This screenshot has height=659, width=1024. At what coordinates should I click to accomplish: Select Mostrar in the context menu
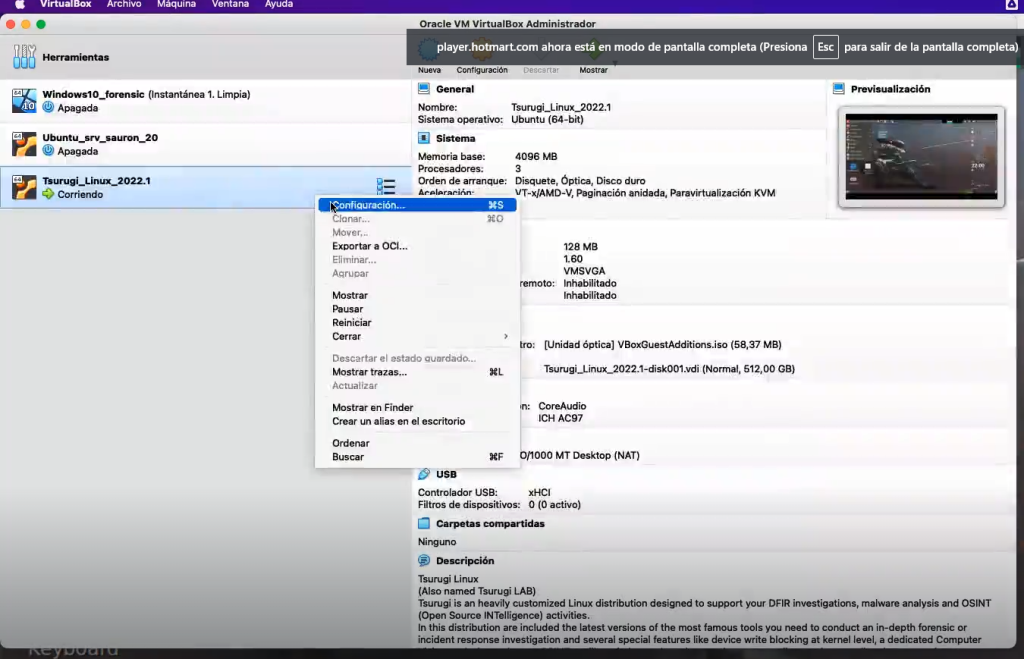pyautogui.click(x=417, y=295)
